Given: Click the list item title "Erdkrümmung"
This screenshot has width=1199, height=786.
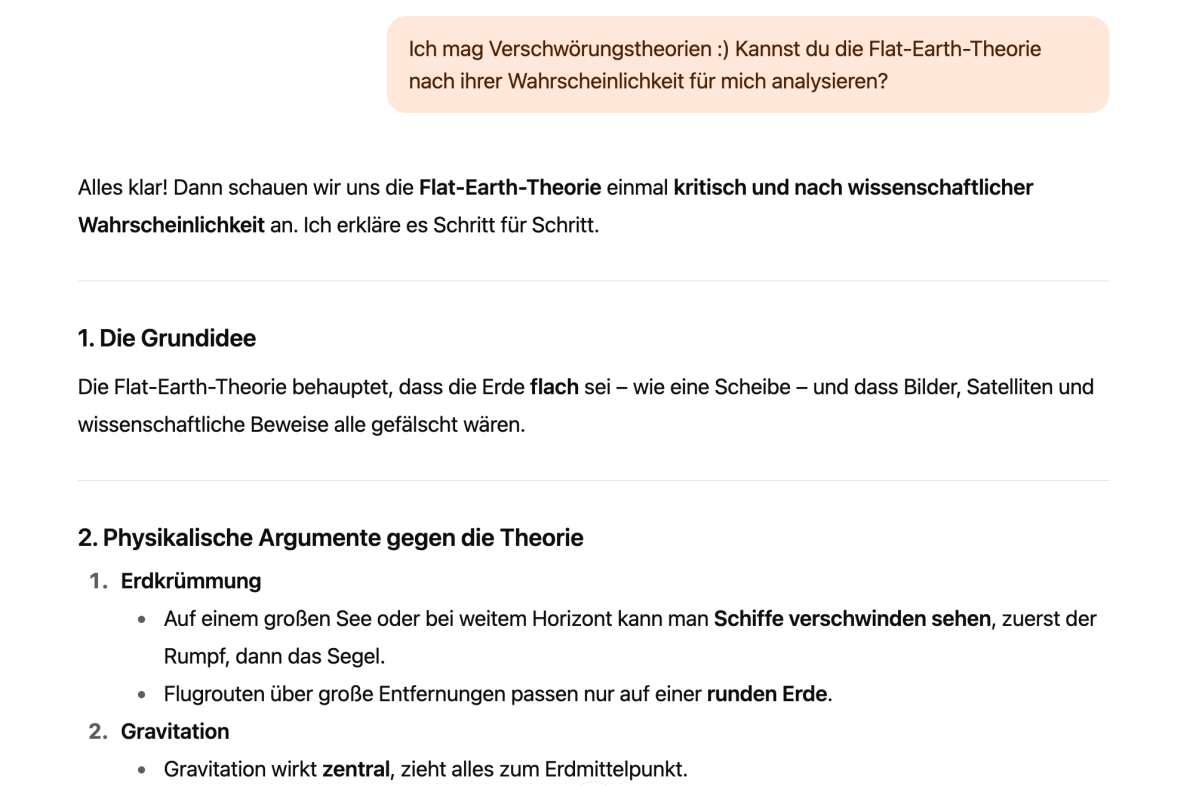Looking at the screenshot, I should coord(191,581).
